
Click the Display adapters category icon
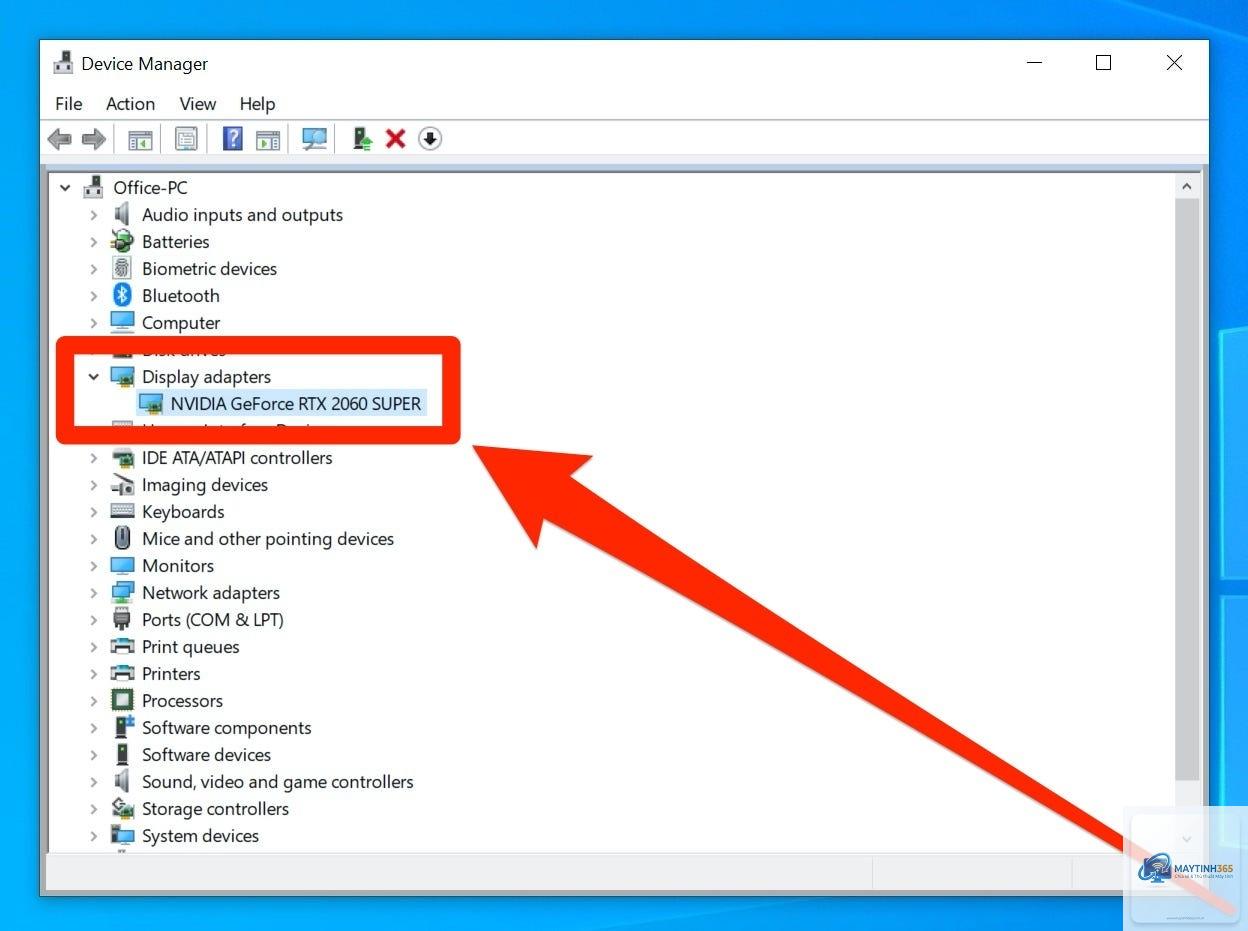coord(122,376)
